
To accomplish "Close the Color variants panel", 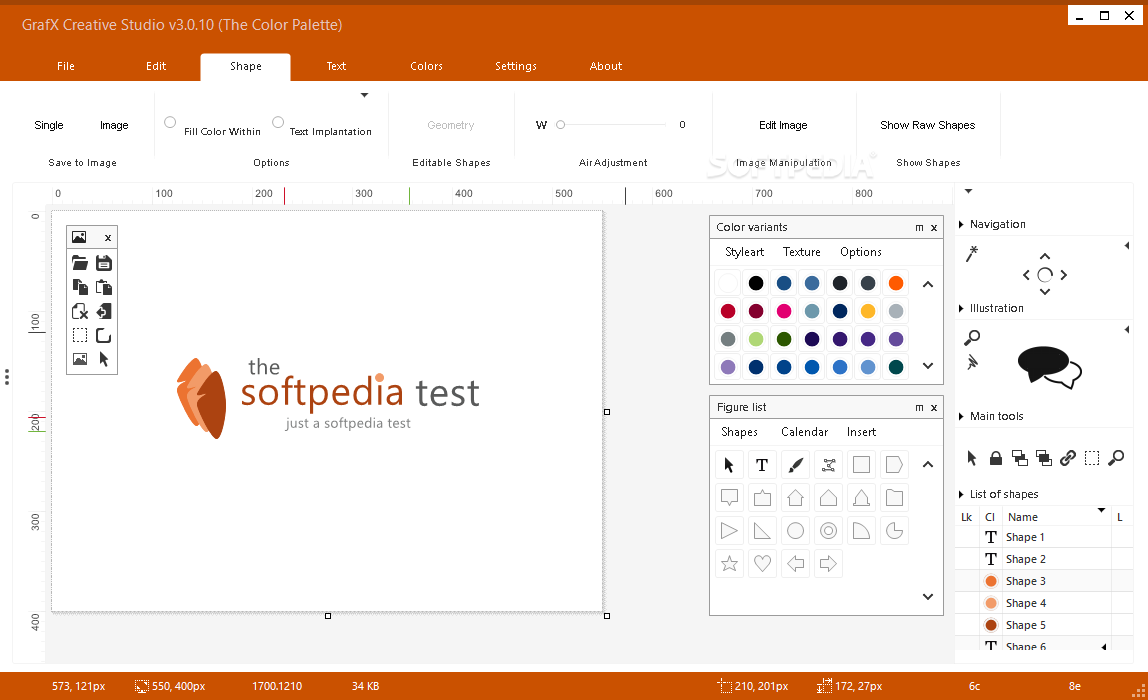I will pyautogui.click(x=933, y=228).
